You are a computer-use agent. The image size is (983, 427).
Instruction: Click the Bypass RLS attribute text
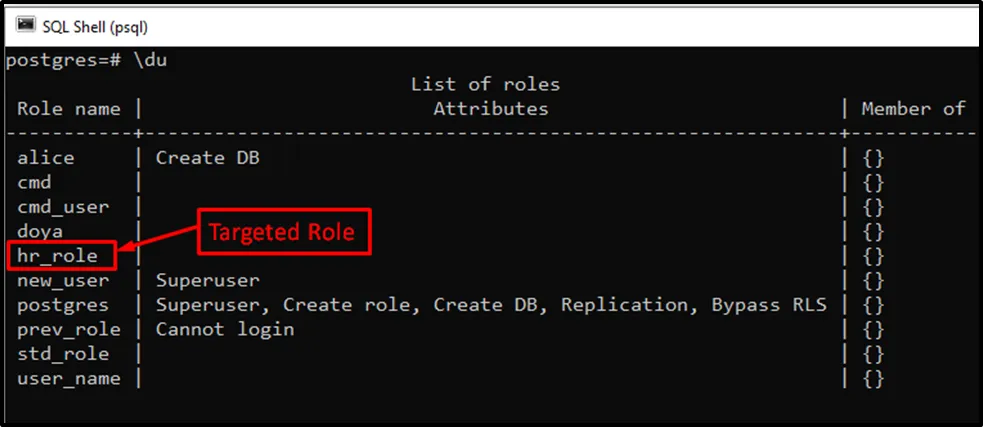(769, 305)
